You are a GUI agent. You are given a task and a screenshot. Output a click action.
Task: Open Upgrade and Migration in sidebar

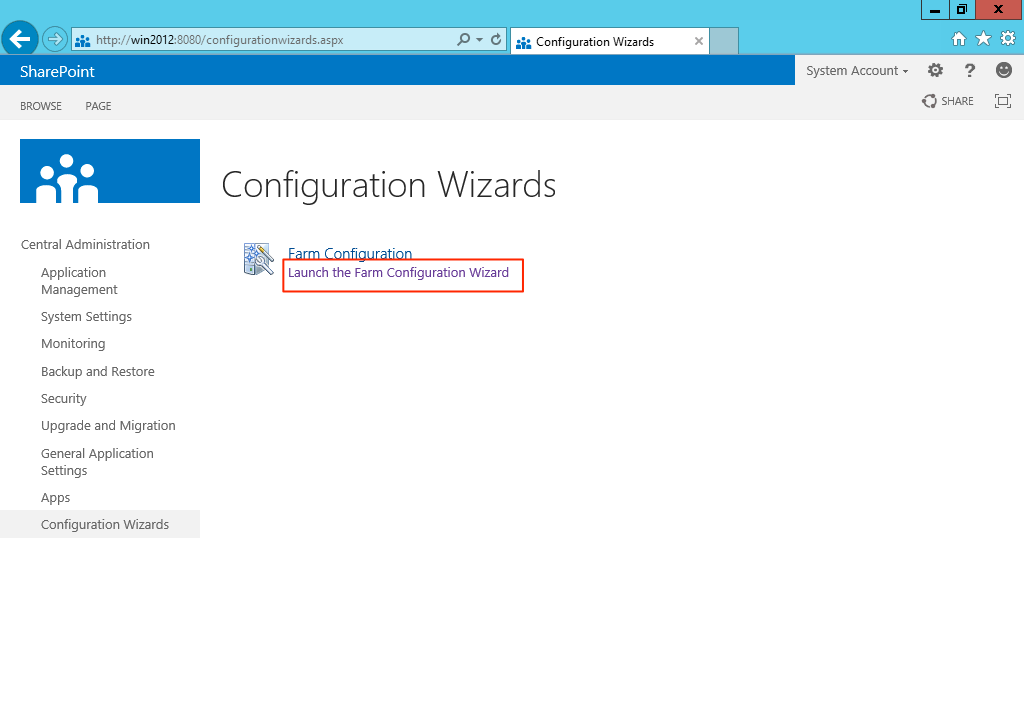coord(108,426)
